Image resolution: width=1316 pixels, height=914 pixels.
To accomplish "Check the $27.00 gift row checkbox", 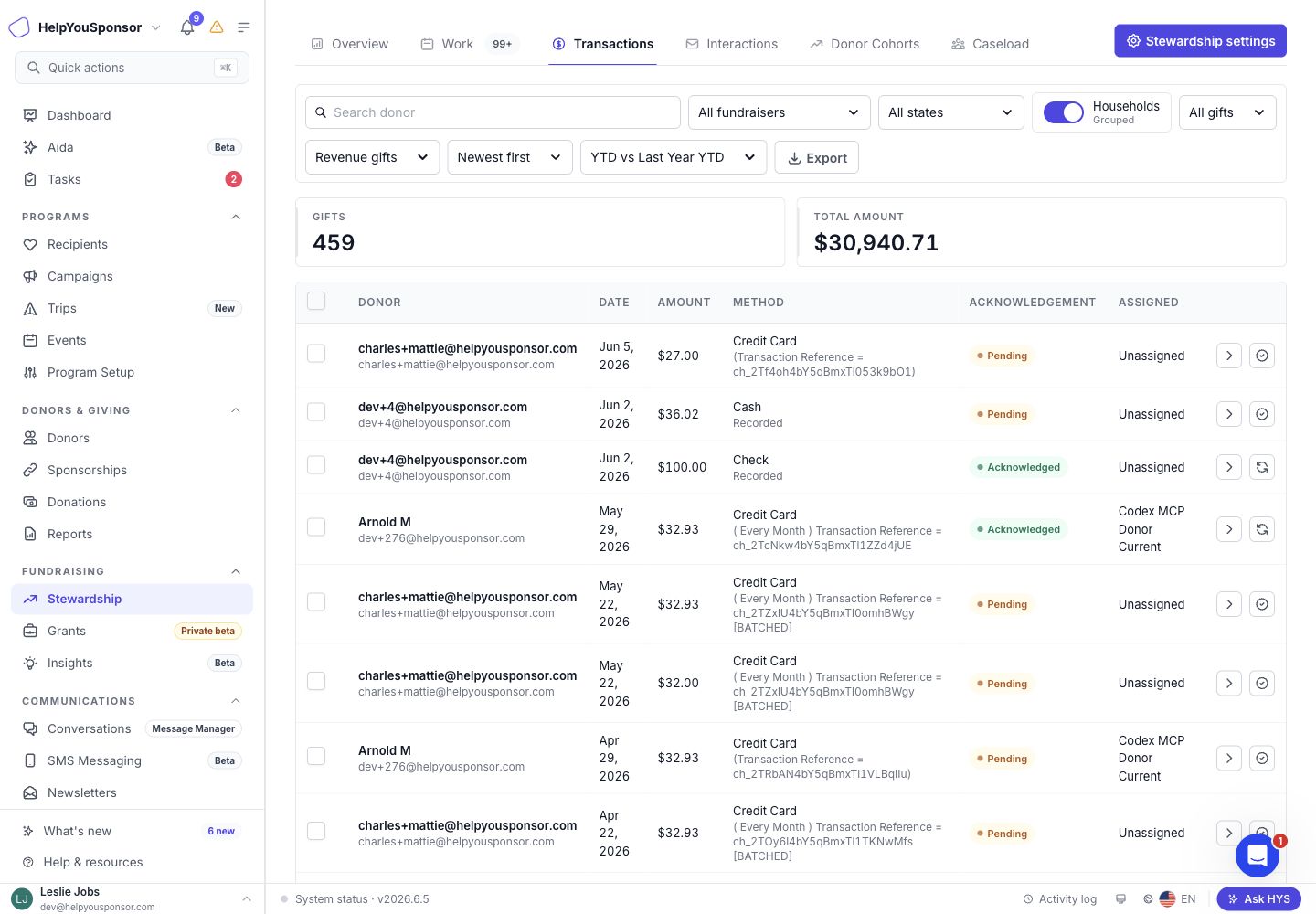I will click(316, 354).
